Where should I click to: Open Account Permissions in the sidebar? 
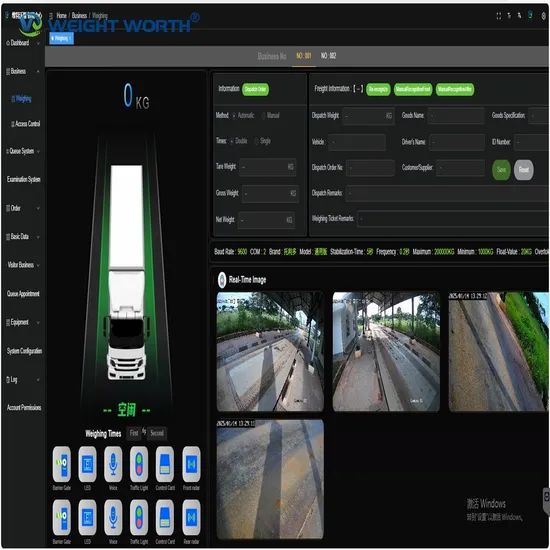(x=24, y=408)
